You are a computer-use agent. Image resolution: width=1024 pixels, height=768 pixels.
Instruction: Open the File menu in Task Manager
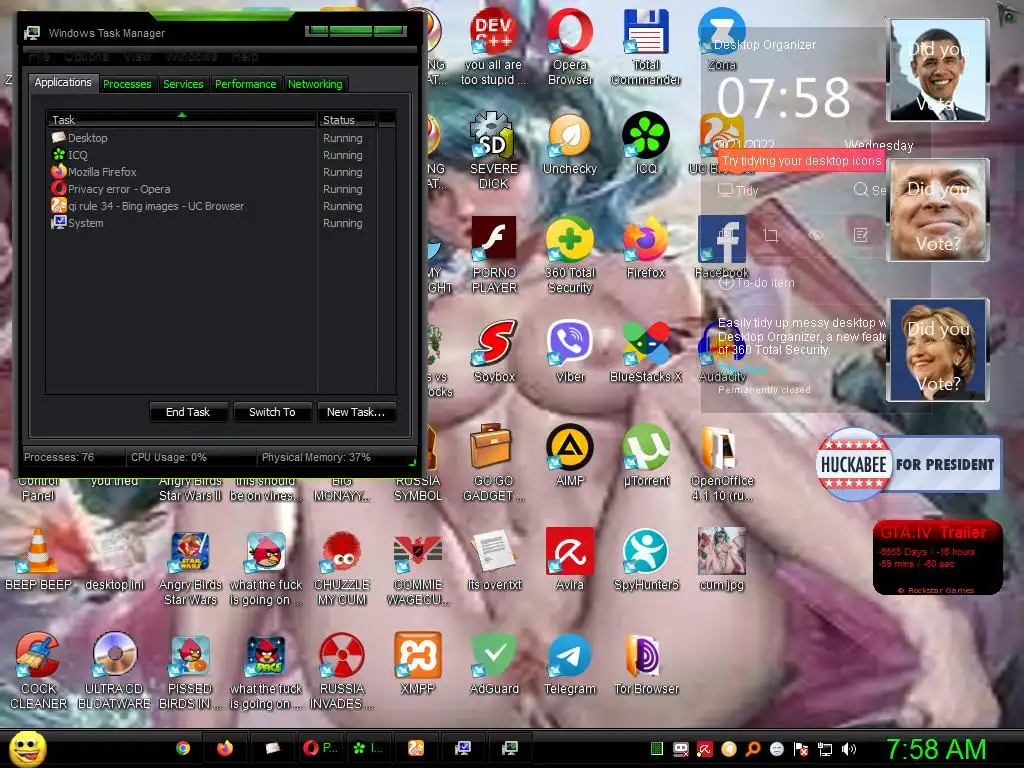click(x=40, y=57)
